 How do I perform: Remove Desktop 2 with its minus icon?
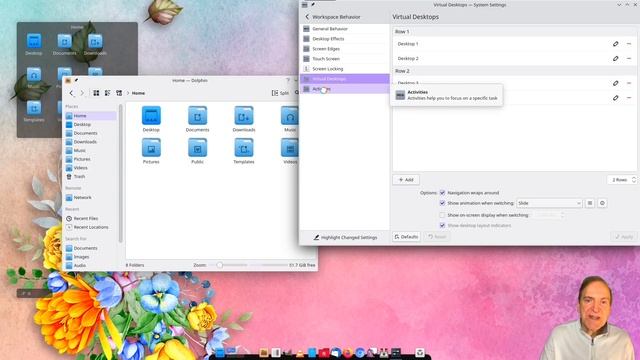(x=629, y=58)
